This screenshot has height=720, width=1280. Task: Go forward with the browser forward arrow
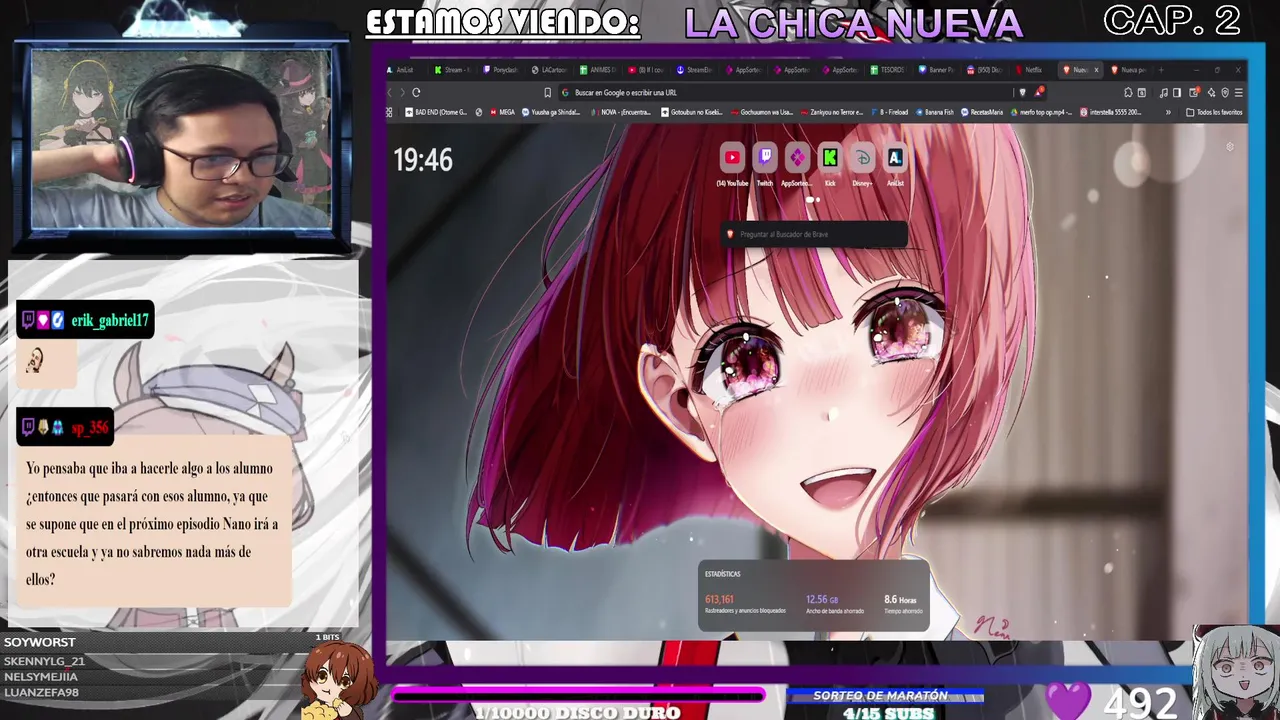pos(402,93)
